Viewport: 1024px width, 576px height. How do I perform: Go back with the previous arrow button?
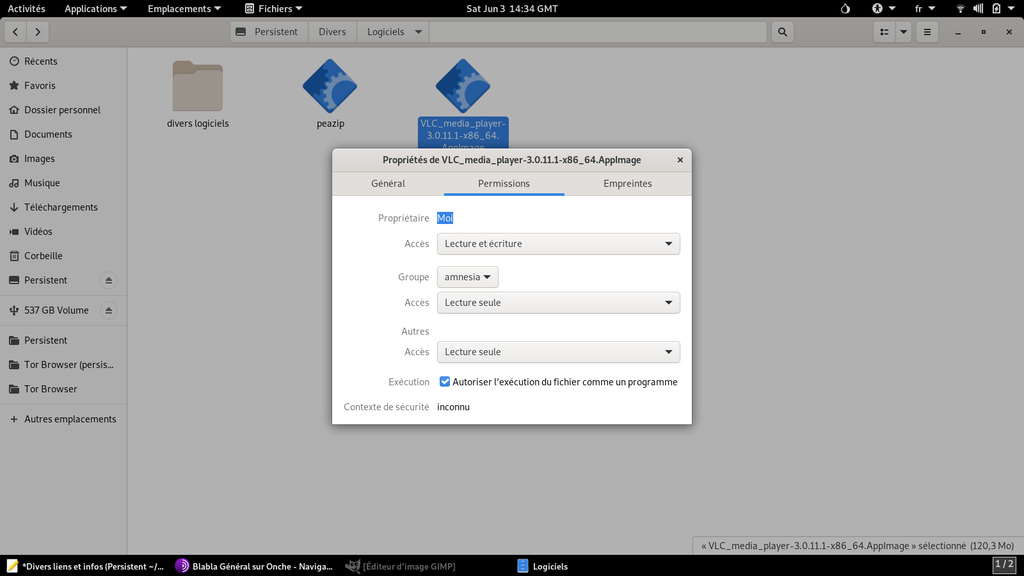(x=15, y=32)
